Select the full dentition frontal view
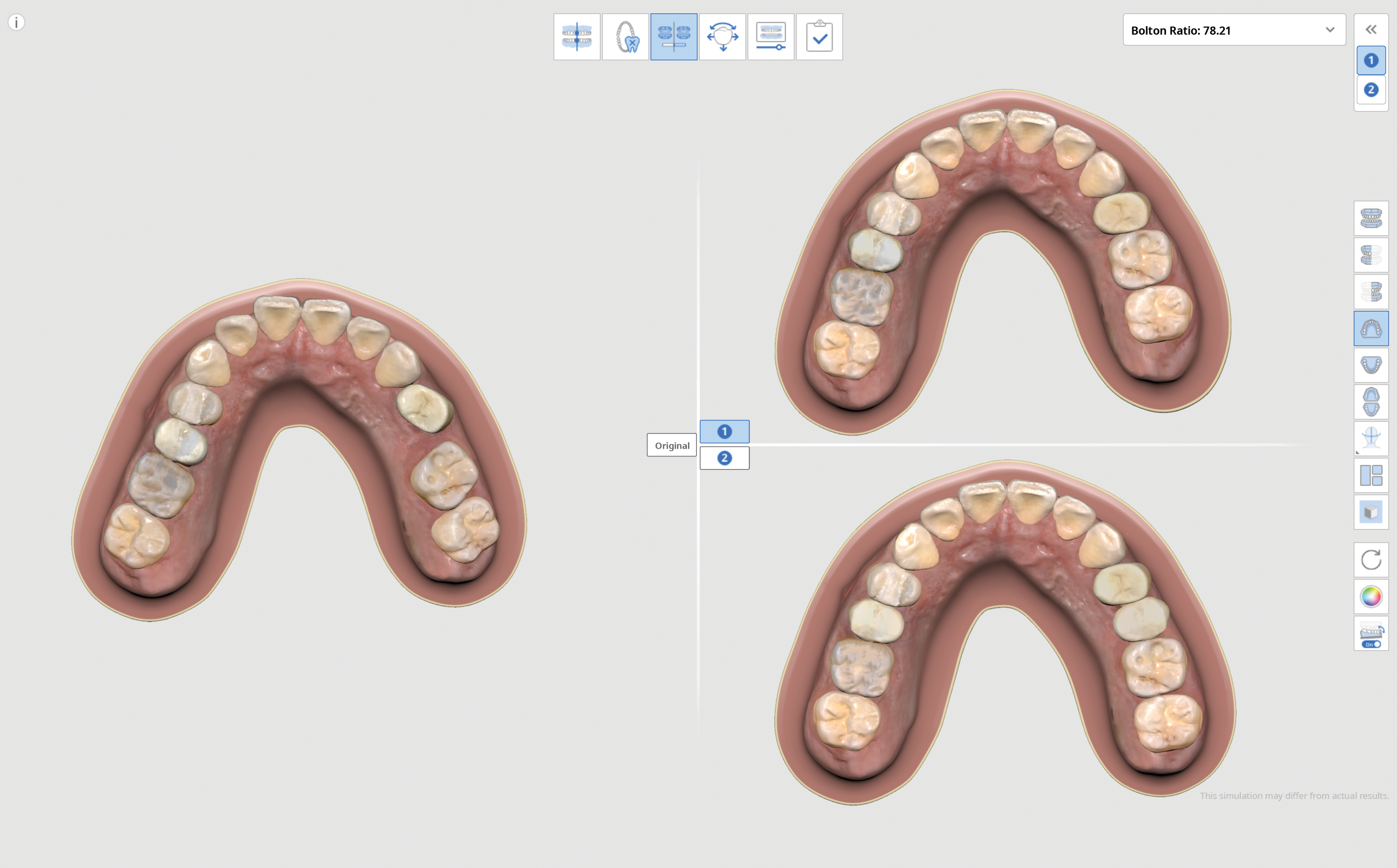Image resolution: width=1397 pixels, height=868 pixels. pyautogui.click(x=1371, y=218)
